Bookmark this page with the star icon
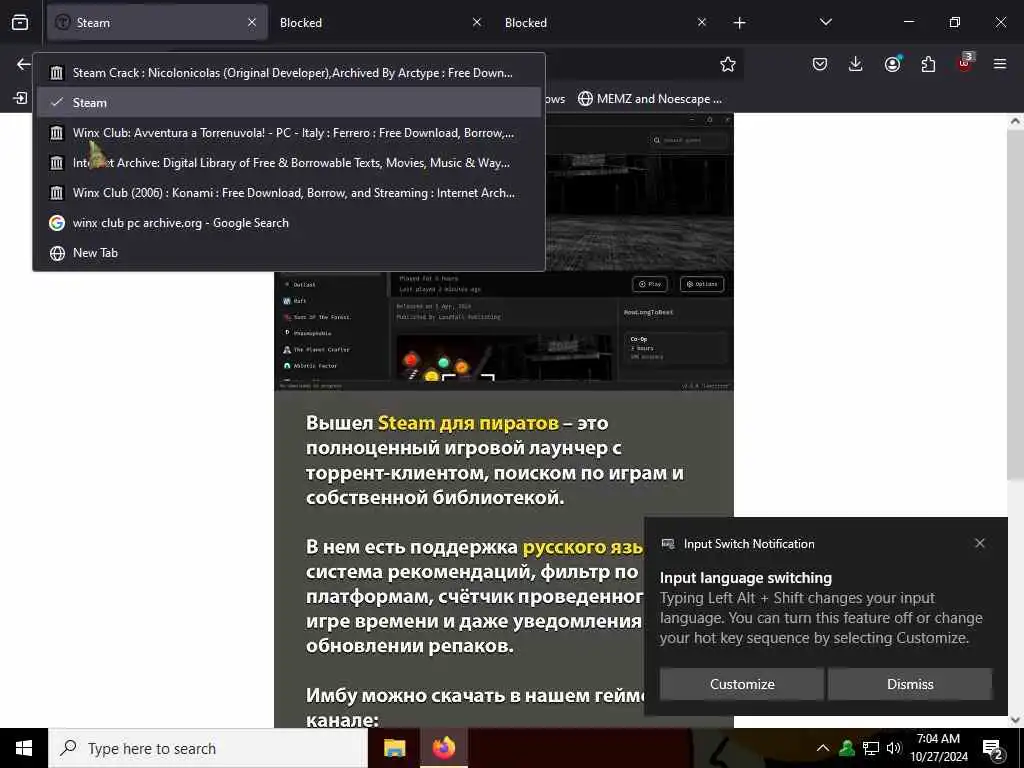Screen dimensions: 1024x768 [x=728, y=64]
